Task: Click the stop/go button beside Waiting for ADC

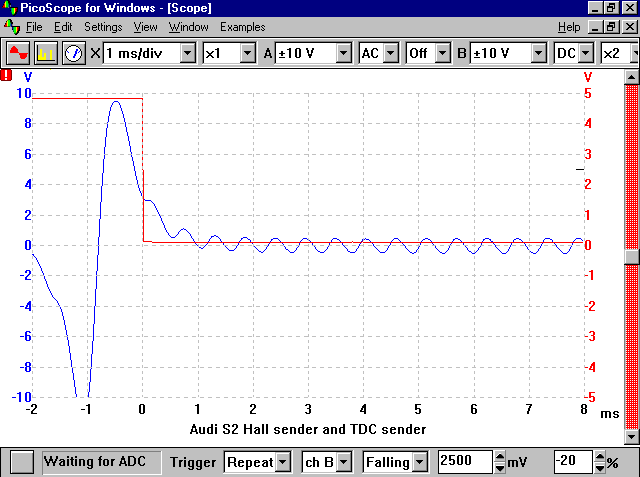Action: [x=22, y=462]
